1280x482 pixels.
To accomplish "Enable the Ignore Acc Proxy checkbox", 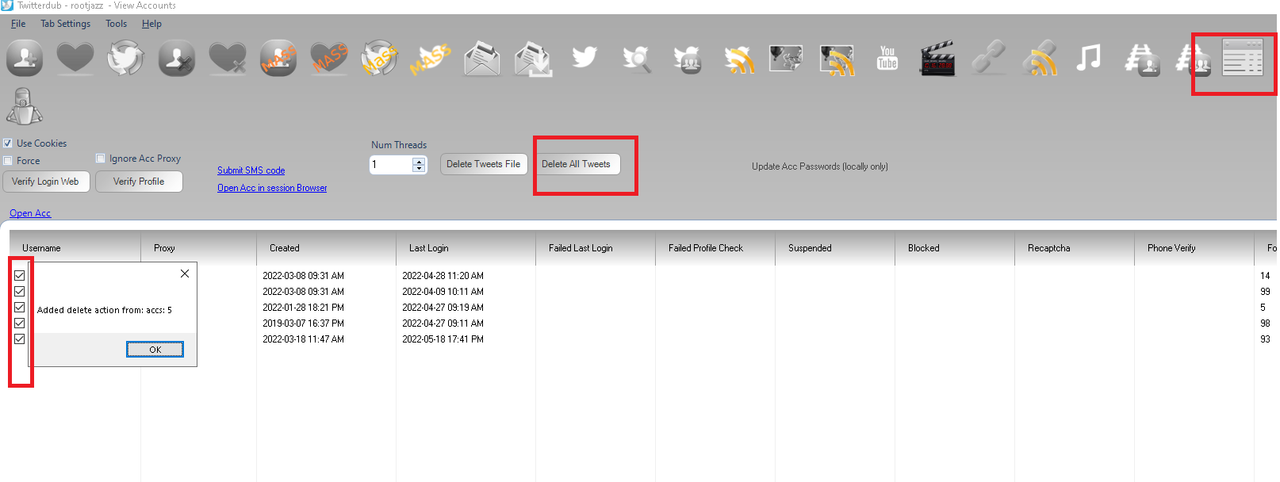I will pos(101,158).
